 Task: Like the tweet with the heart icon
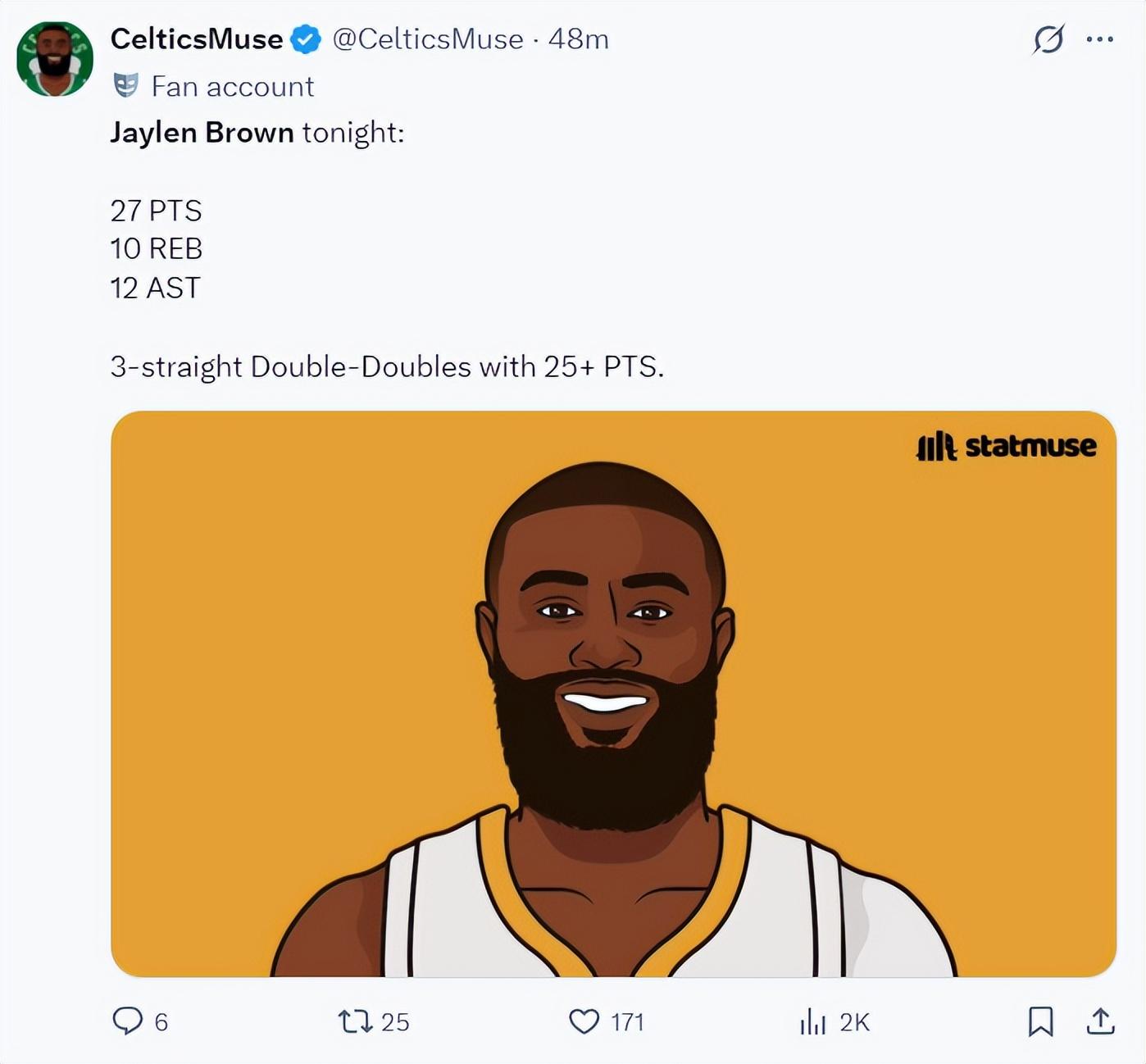click(x=584, y=1021)
